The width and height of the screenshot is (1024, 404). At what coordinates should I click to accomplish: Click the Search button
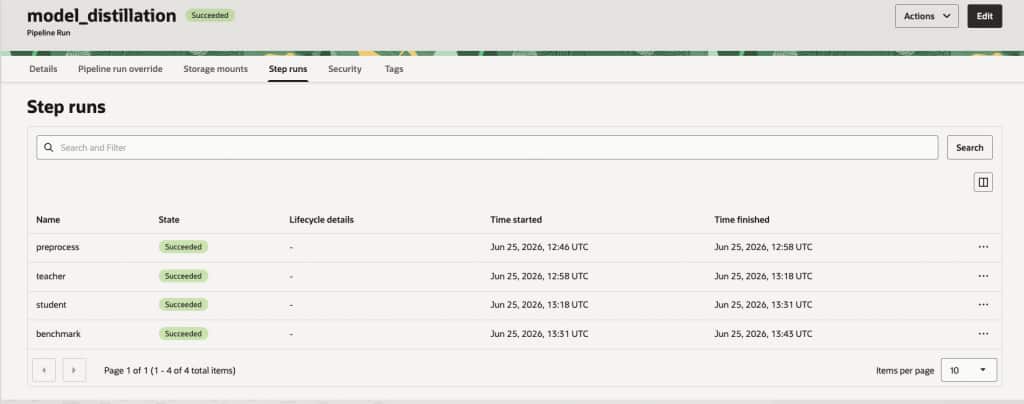(970, 148)
